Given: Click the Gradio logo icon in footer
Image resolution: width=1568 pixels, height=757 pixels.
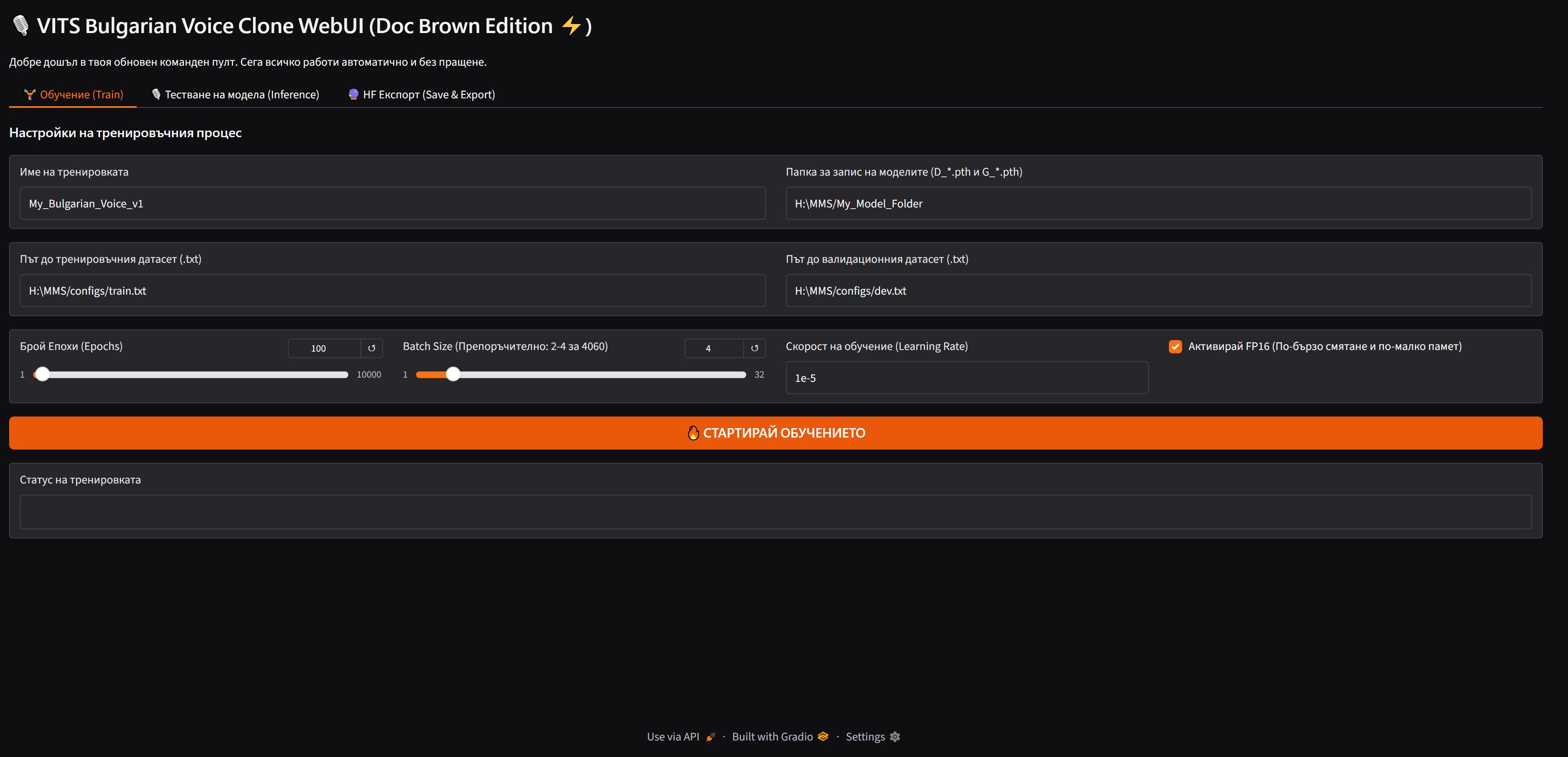Looking at the screenshot, I should point(823,736).
